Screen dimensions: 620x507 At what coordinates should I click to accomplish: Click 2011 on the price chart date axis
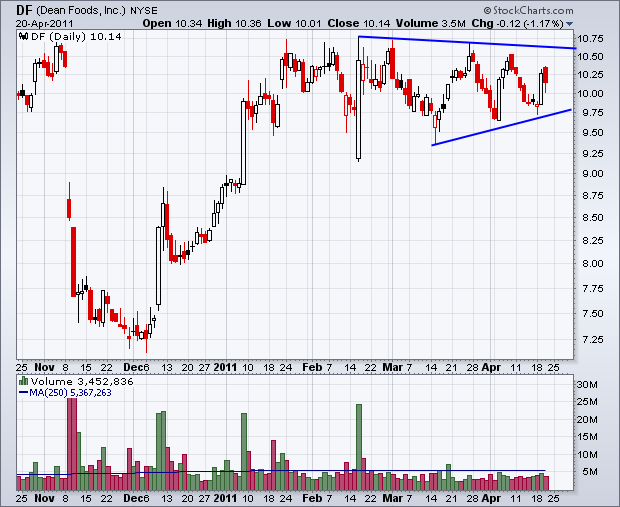point(225,367)
